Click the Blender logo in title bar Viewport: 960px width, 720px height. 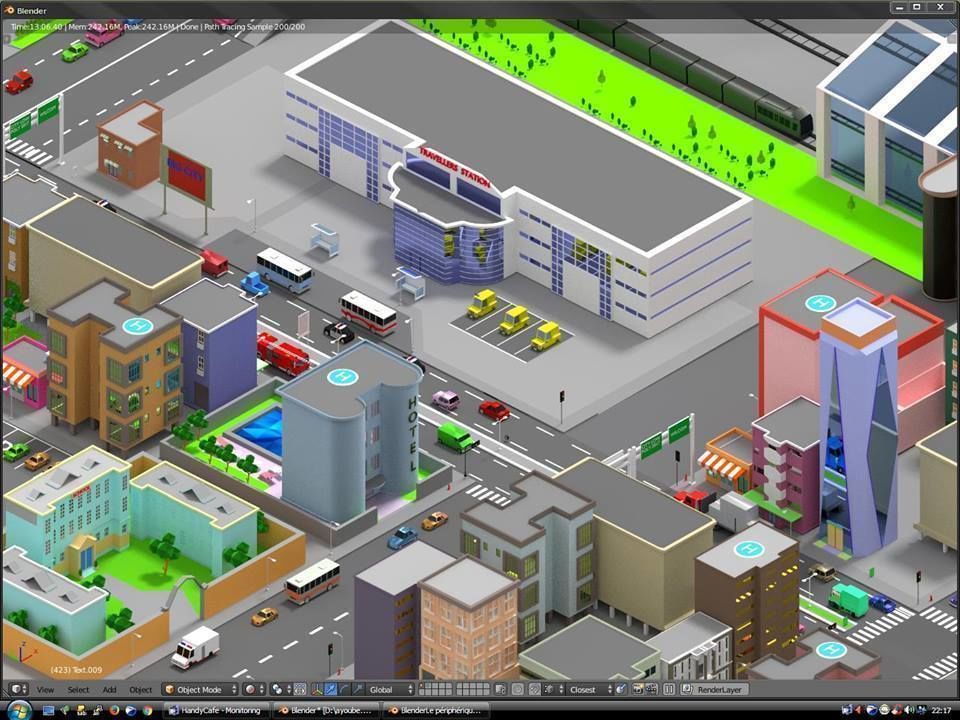pyautogui.click(x=8, y=10)
